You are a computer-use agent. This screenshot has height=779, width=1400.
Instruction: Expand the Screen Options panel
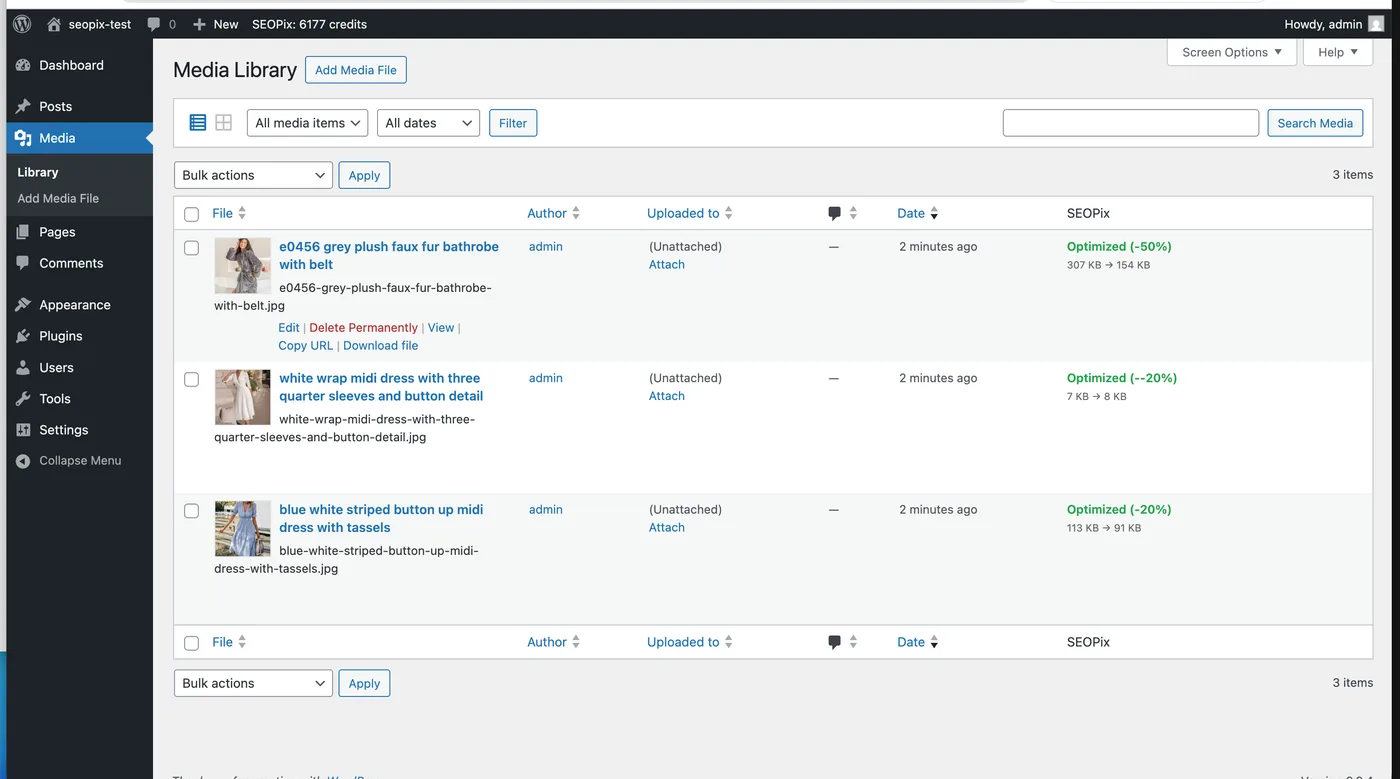click(x=1231, y=52)
